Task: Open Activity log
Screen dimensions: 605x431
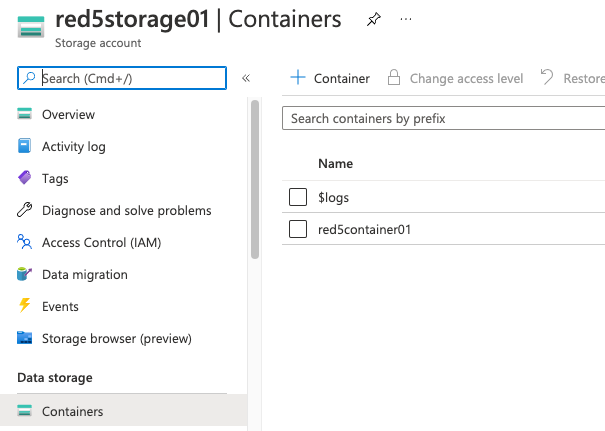Action: pyautogui.click(x=74, y=147)
